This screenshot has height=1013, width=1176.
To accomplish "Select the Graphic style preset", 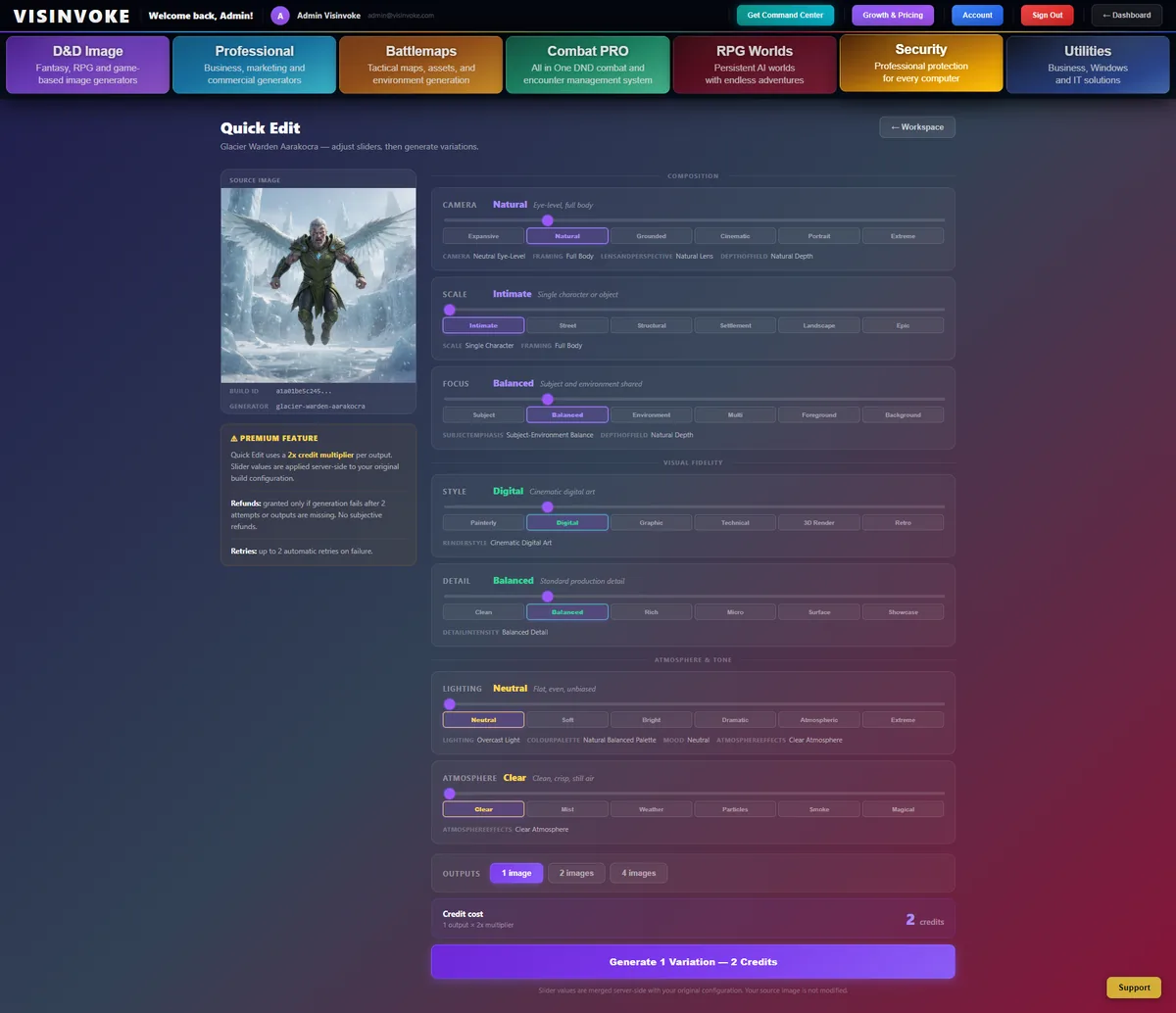I will [652, 522].
